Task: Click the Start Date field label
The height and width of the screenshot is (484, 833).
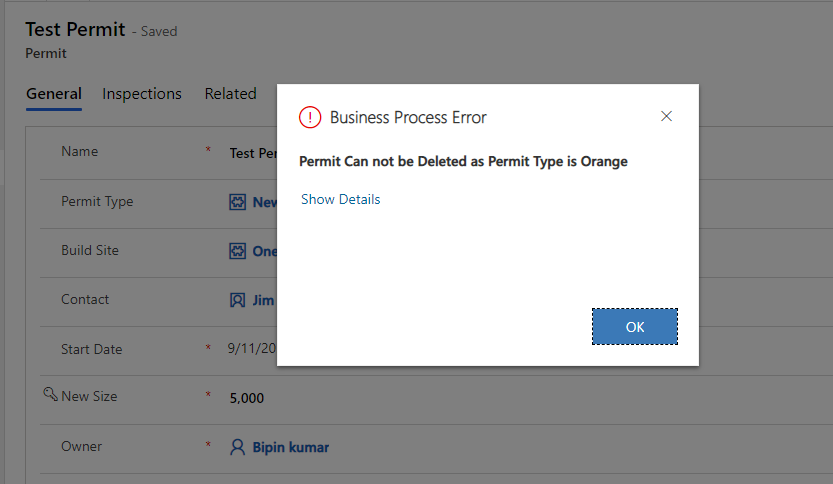Action: click(x=91, y=349)
